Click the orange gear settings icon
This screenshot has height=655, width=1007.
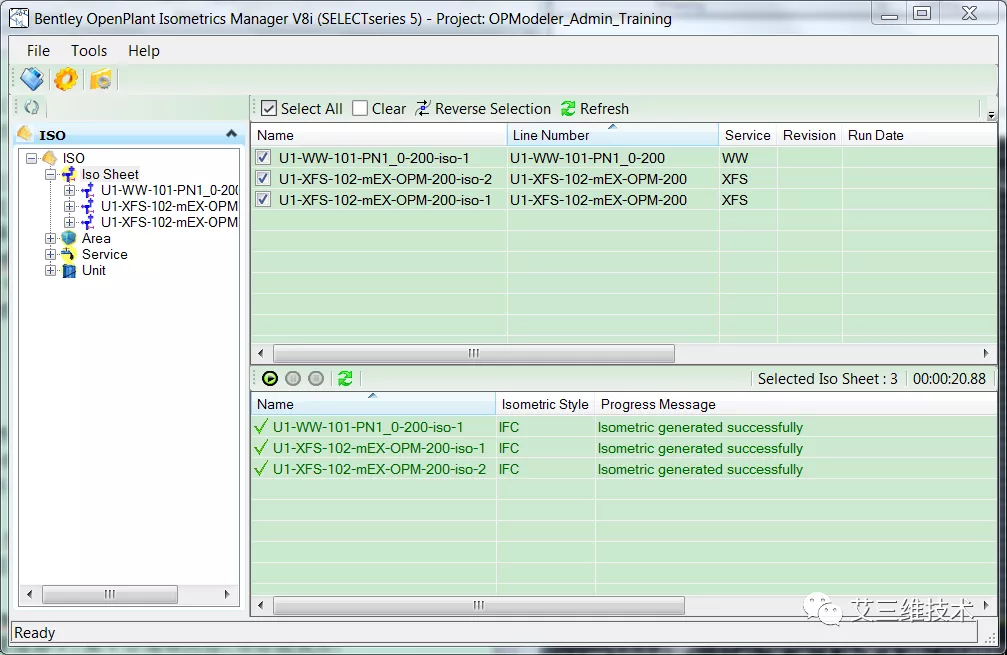(66, 79)
